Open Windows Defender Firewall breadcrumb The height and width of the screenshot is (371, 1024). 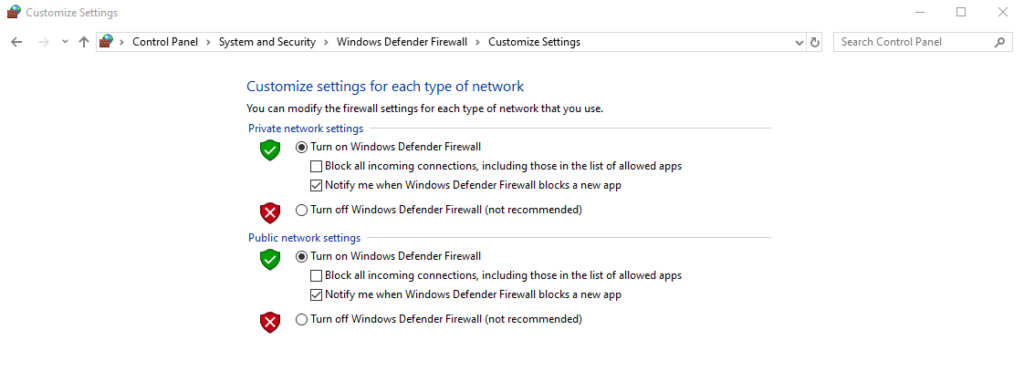pyautogui.click(x=402, y=42)
